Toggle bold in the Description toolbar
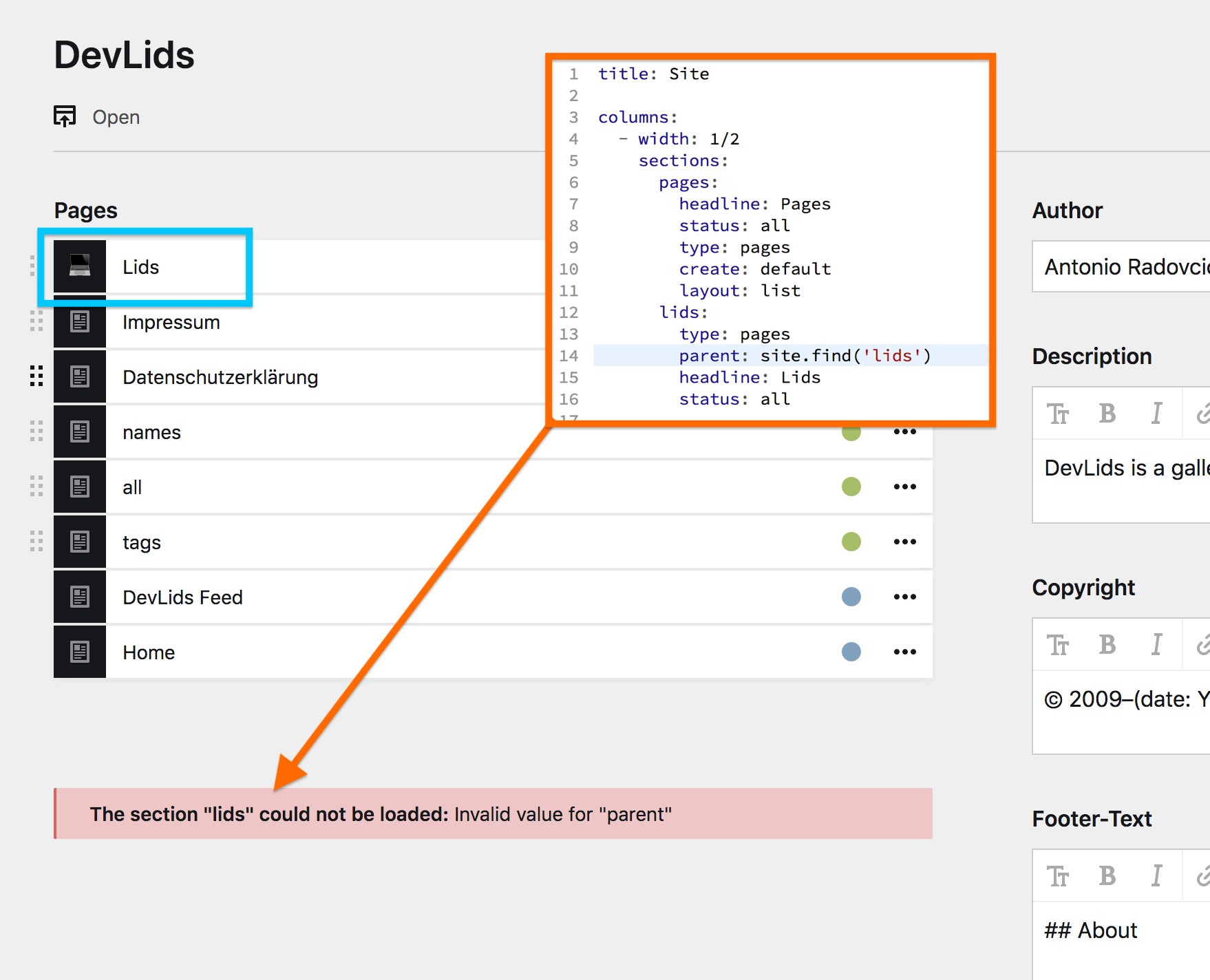Viewport: 1210px width, 980px height. coord(1107,414)
